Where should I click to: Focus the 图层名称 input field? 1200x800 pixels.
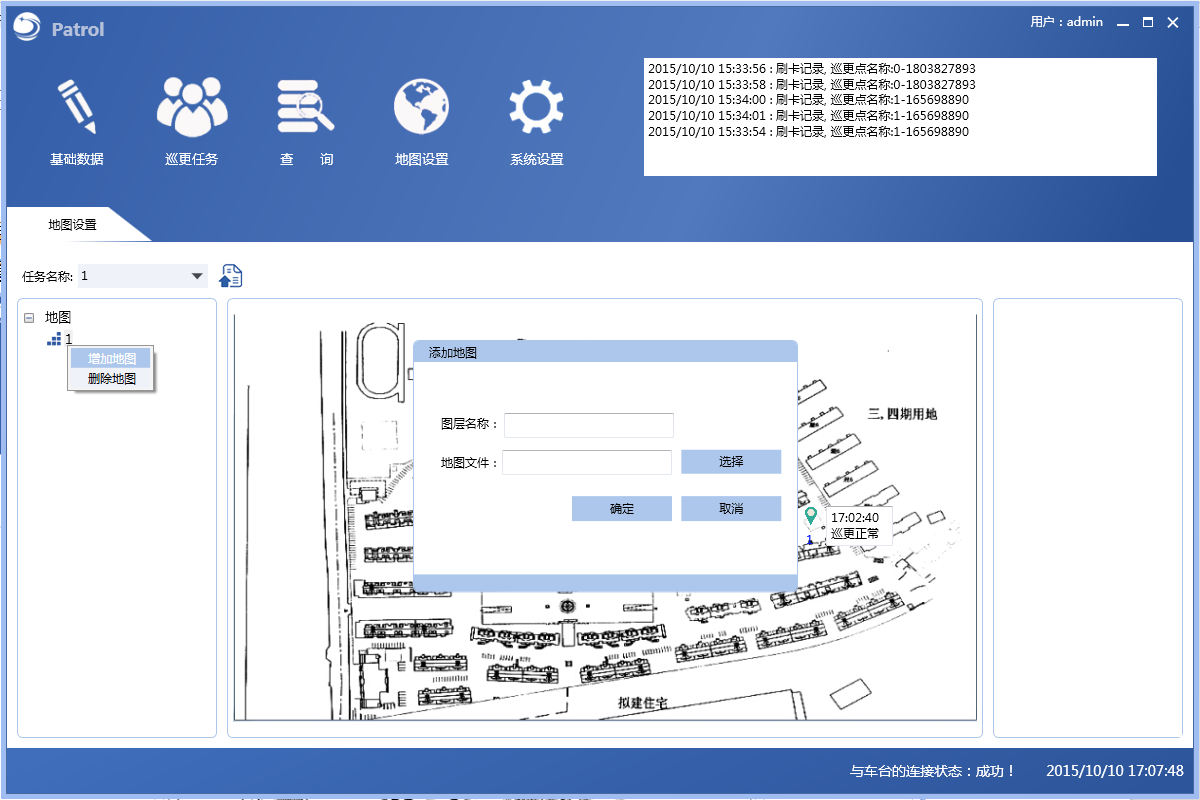588,425
